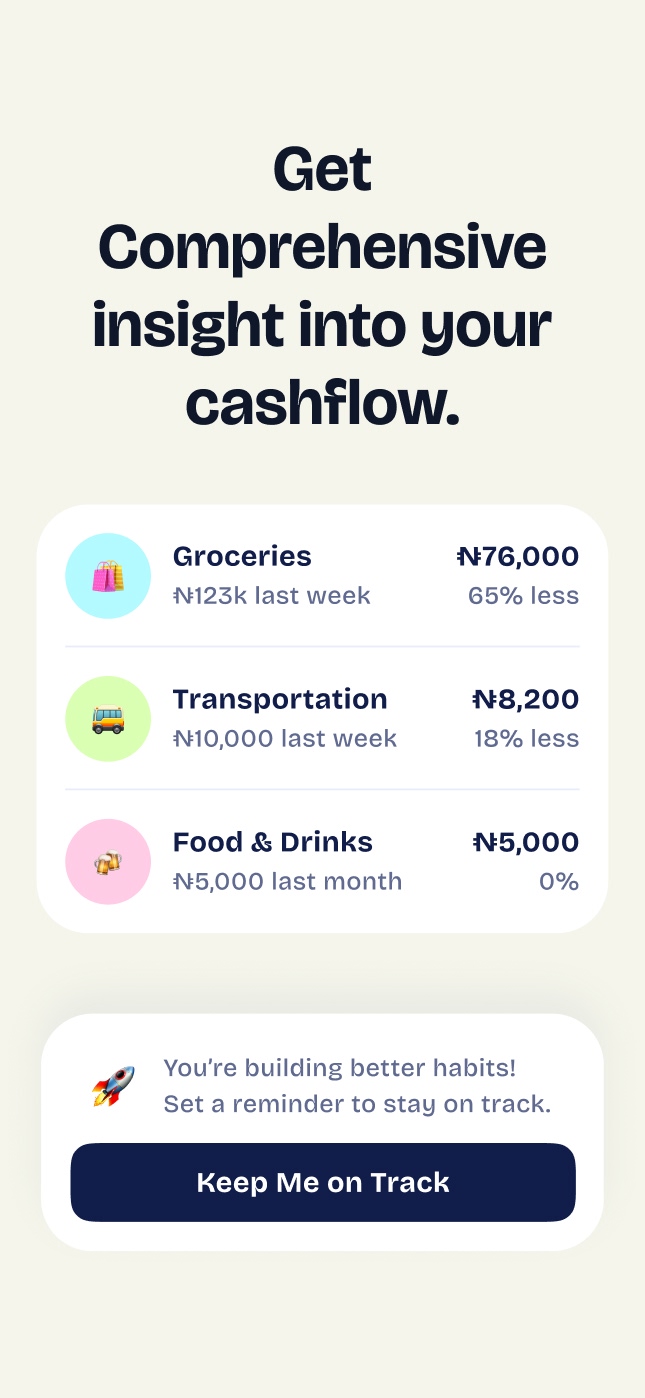This screenshot has width=645, height=1398.
Task: Click the 65% less indicator
Action: (x=523, y=596)
